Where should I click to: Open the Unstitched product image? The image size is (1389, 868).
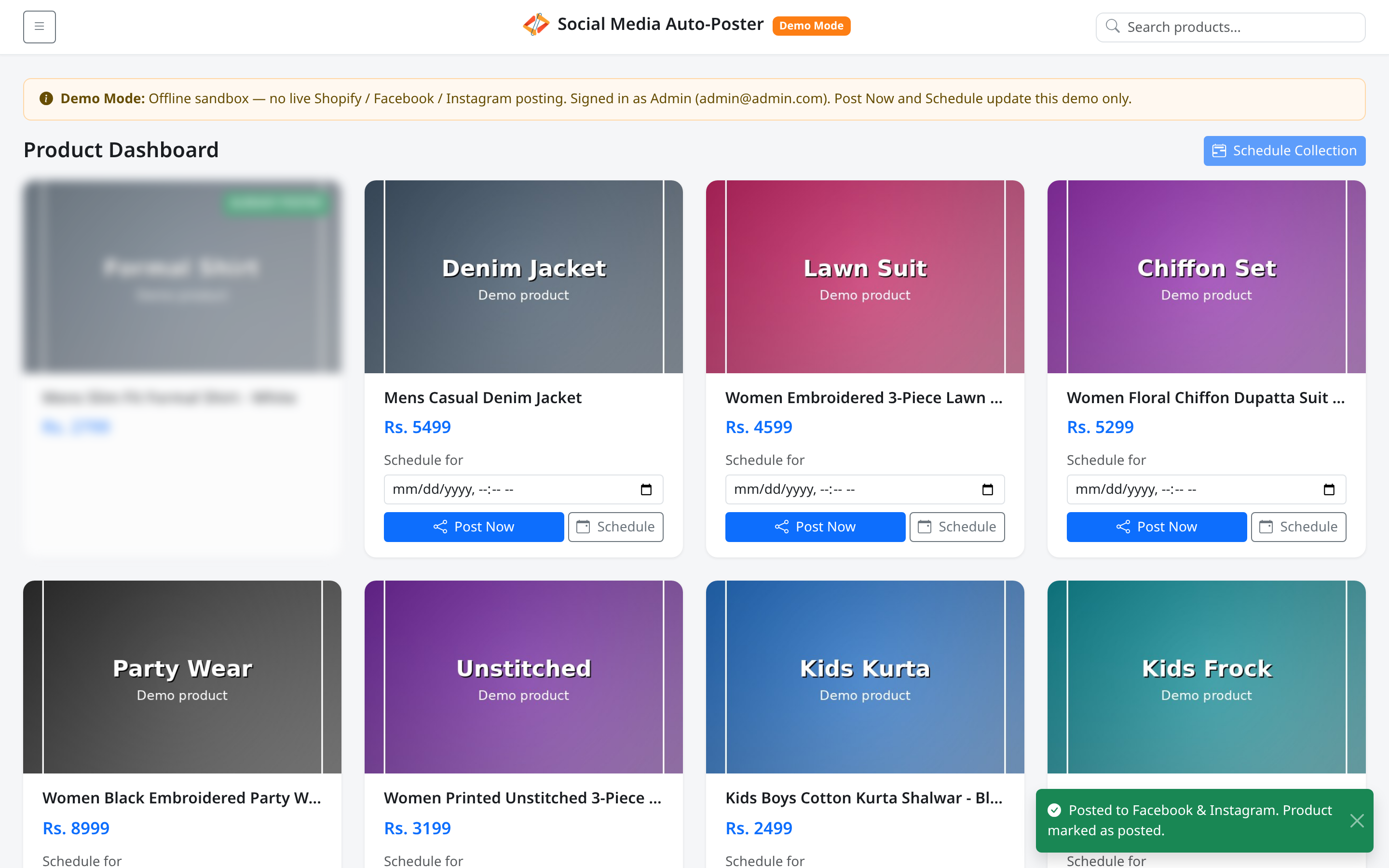click(523, 677)
